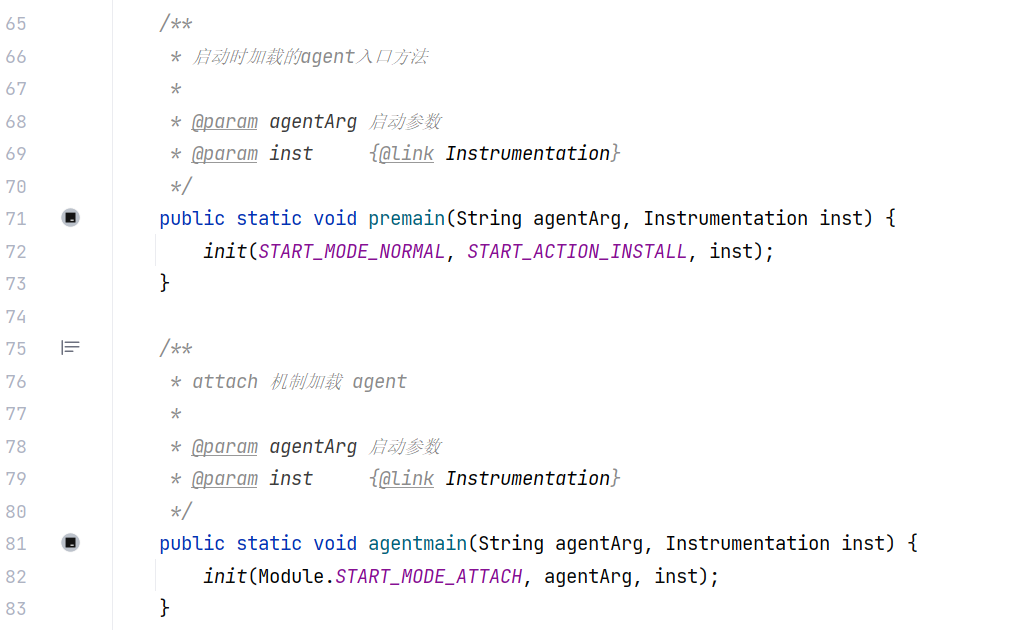This screenshot has width=1018, height=630.
Task: Open the @link Instrumentation reference on line 79
Action: point(527,478)
